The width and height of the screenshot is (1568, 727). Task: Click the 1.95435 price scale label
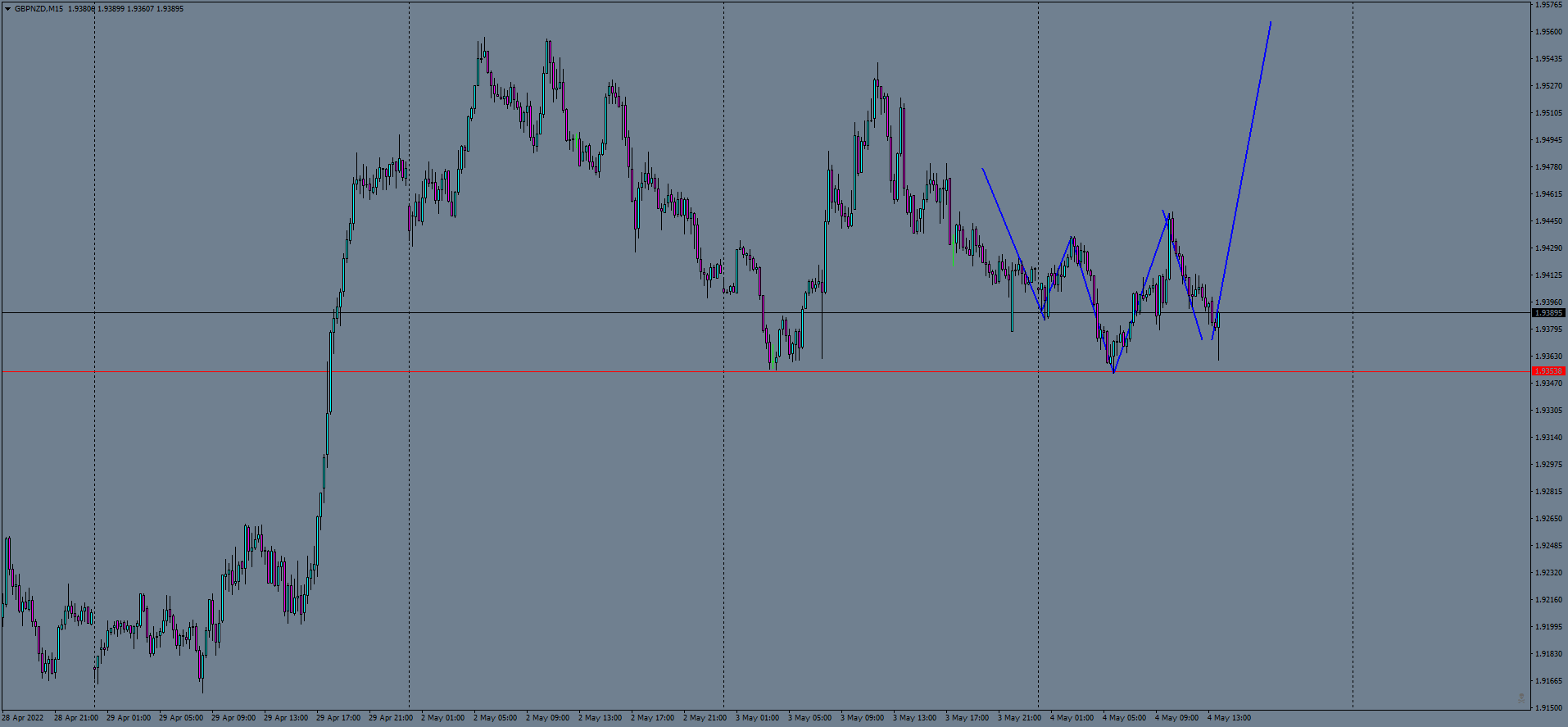tap(1548, 59)
